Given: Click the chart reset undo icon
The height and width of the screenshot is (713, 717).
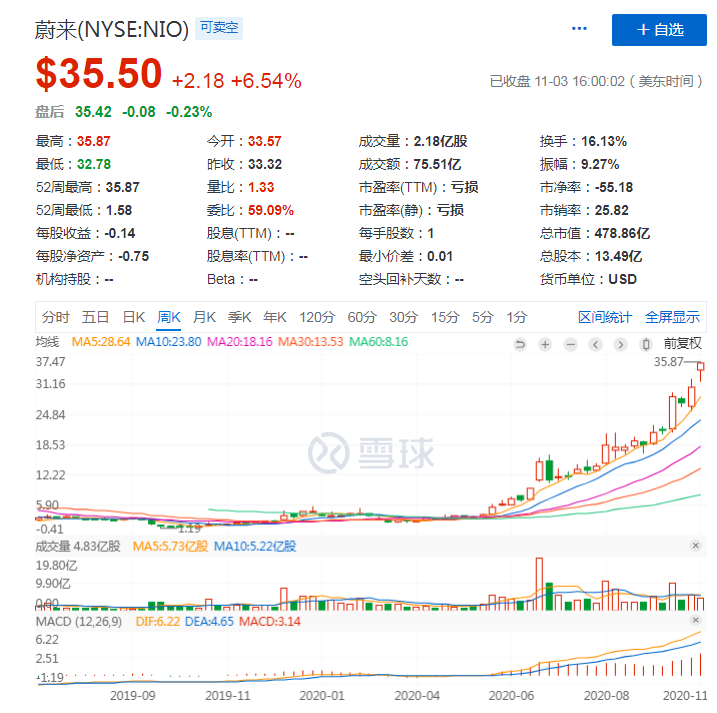Looking at the screenshot, I should [x=520, y=344].
